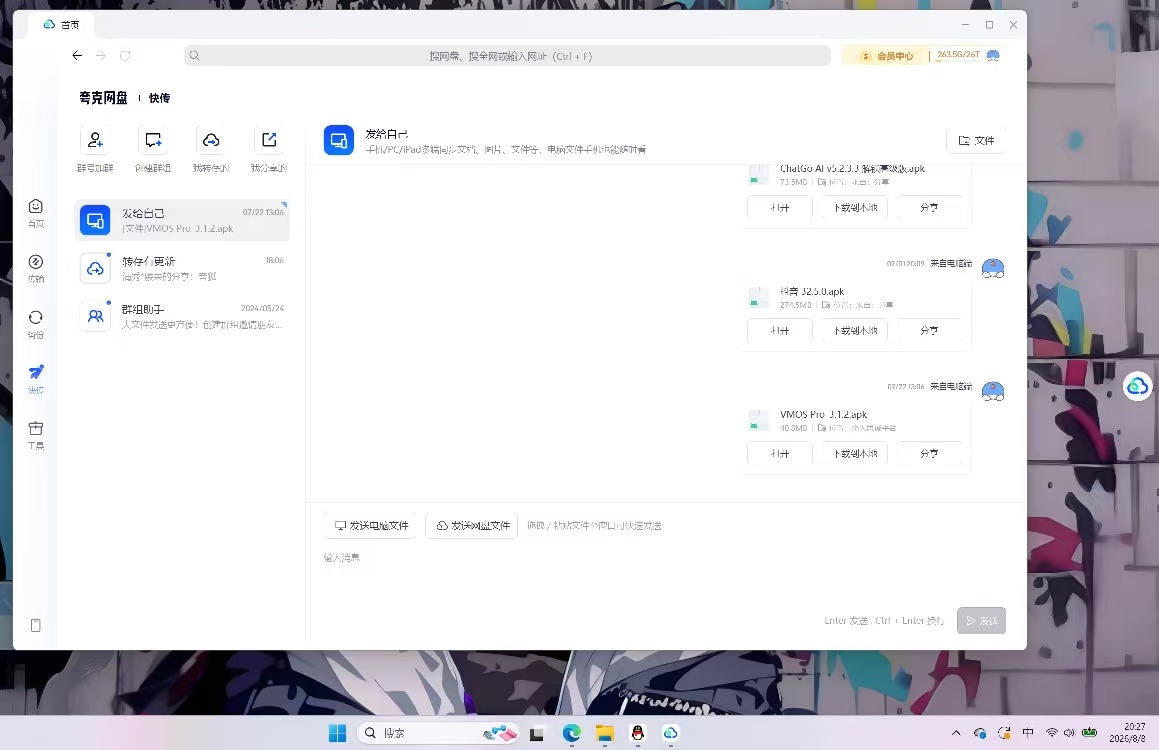Focus the top search address bar
The width and height of the screenshot is (1159, 750).
(x=507, y=55)
